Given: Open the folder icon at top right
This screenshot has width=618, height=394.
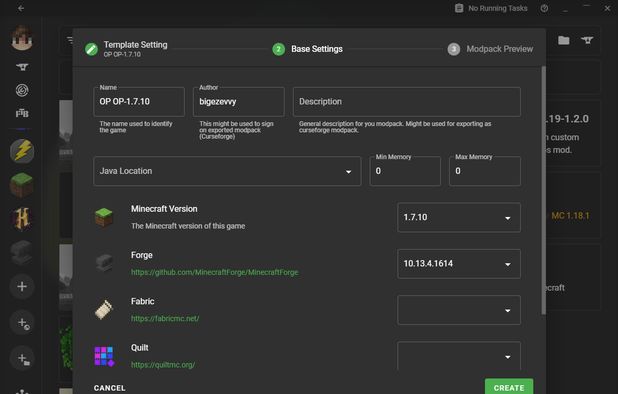Looking at the screenshot, I should (x=564, y=40).
